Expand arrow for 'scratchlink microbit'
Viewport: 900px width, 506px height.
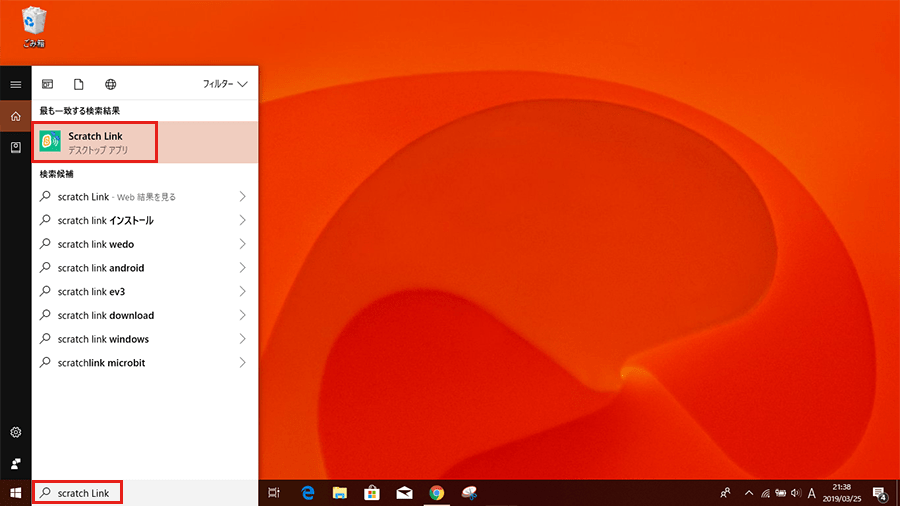coord(242,363)
